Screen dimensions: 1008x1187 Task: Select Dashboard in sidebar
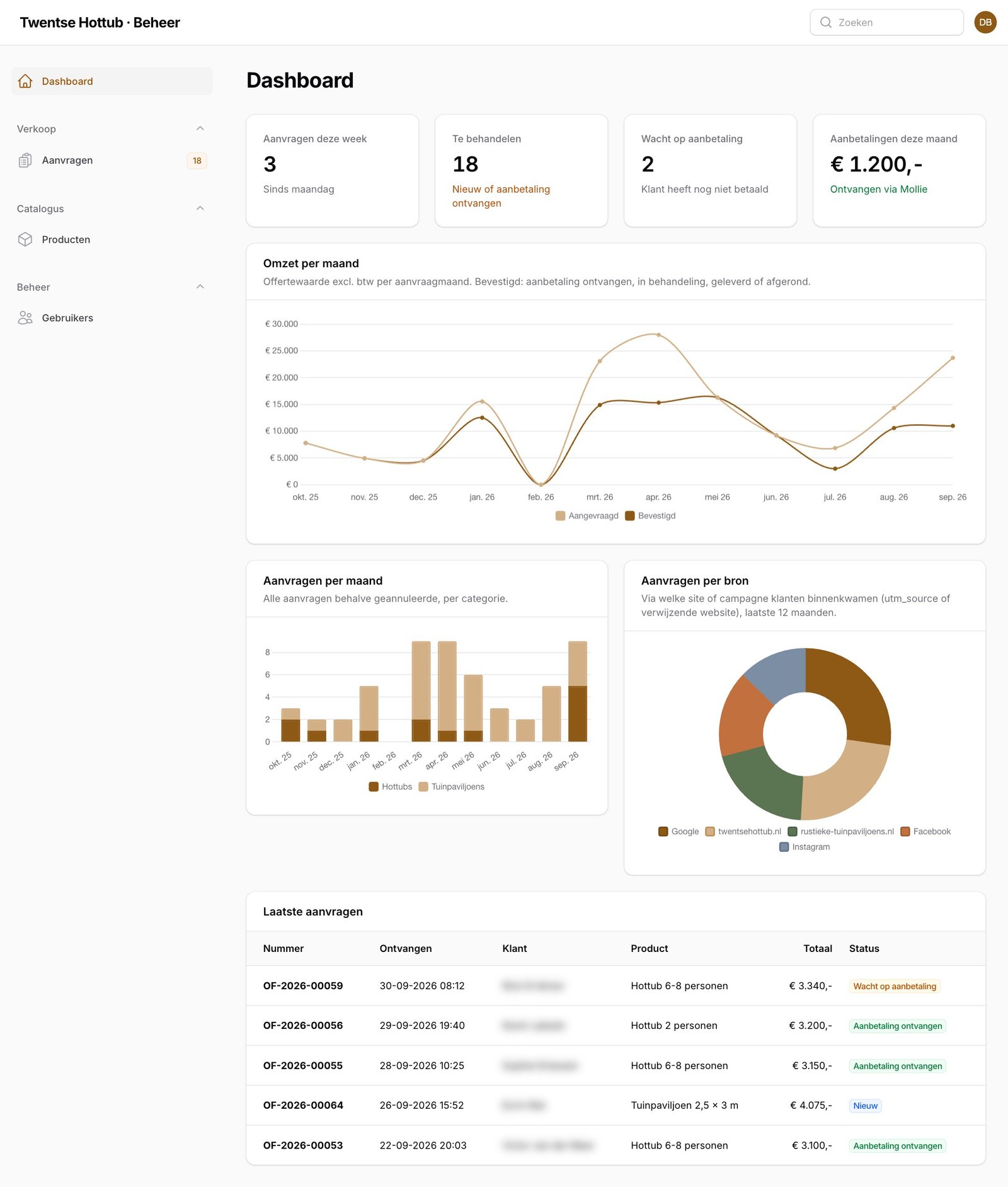[x=112, y=81]
